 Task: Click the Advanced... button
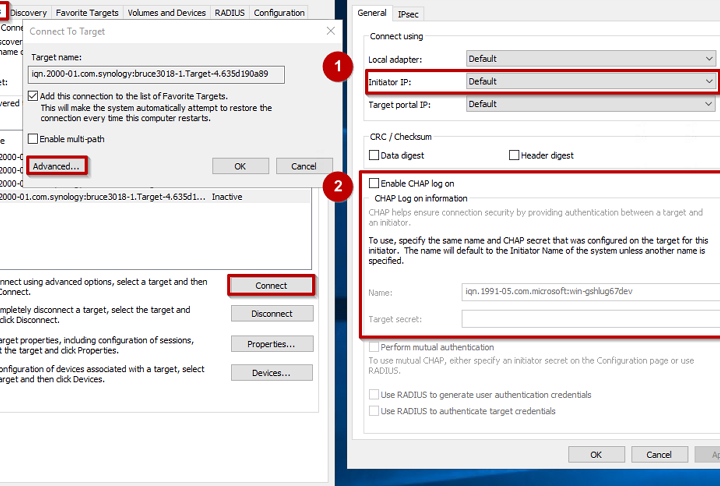55,166
